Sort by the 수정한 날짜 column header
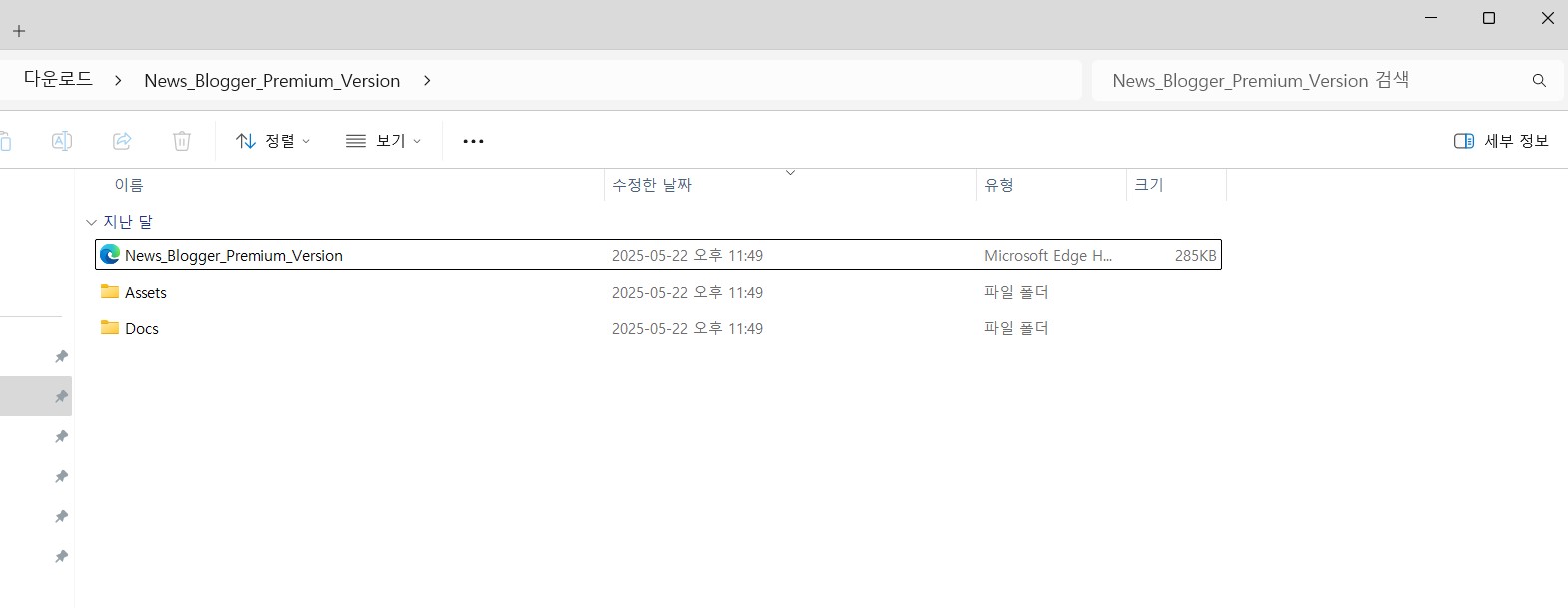Viewport: 1568px width, 608px height. (652, 185)
